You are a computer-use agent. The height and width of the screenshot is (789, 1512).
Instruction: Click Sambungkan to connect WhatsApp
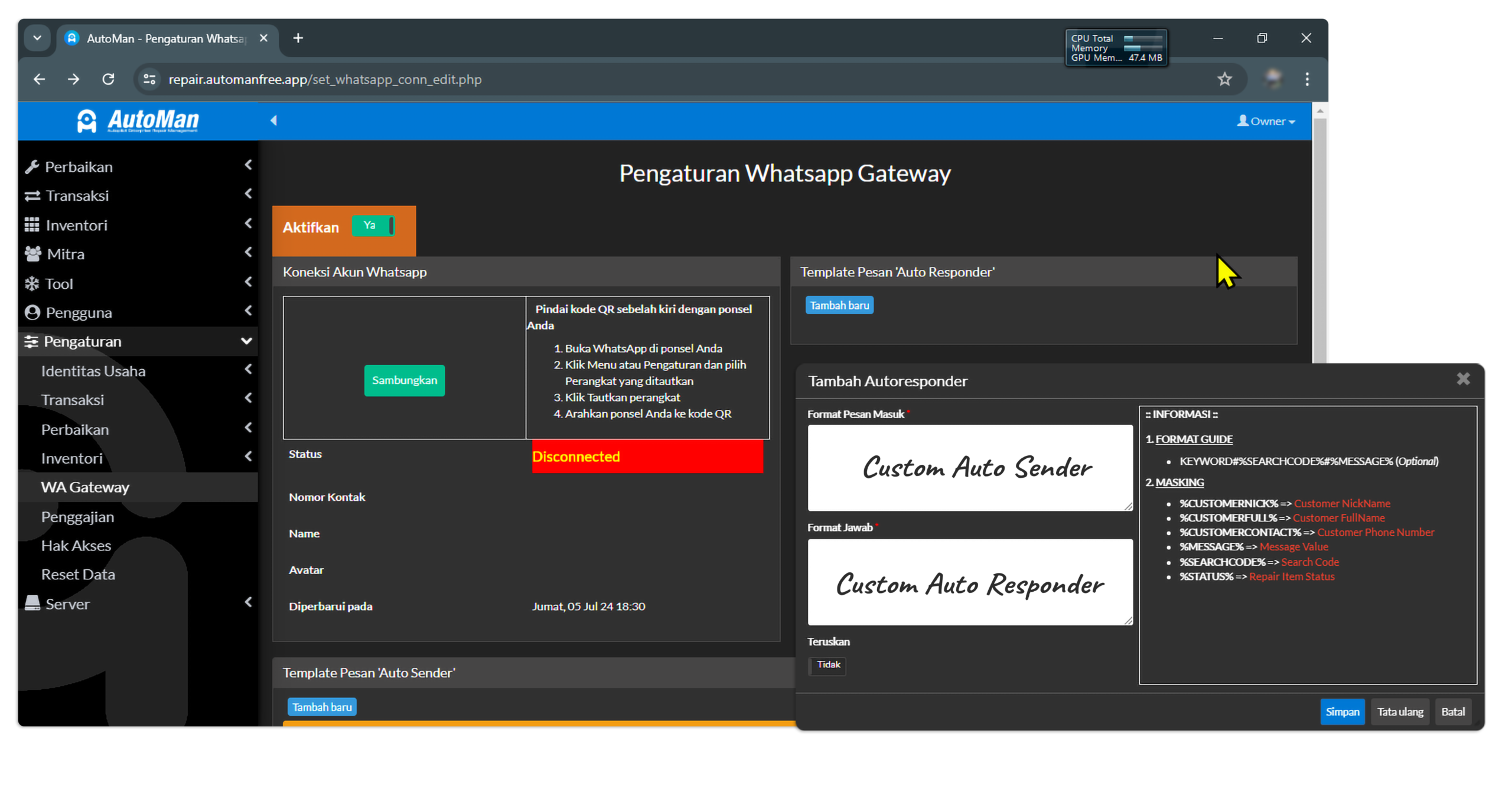pyautogui.click(x=404, y=380)
